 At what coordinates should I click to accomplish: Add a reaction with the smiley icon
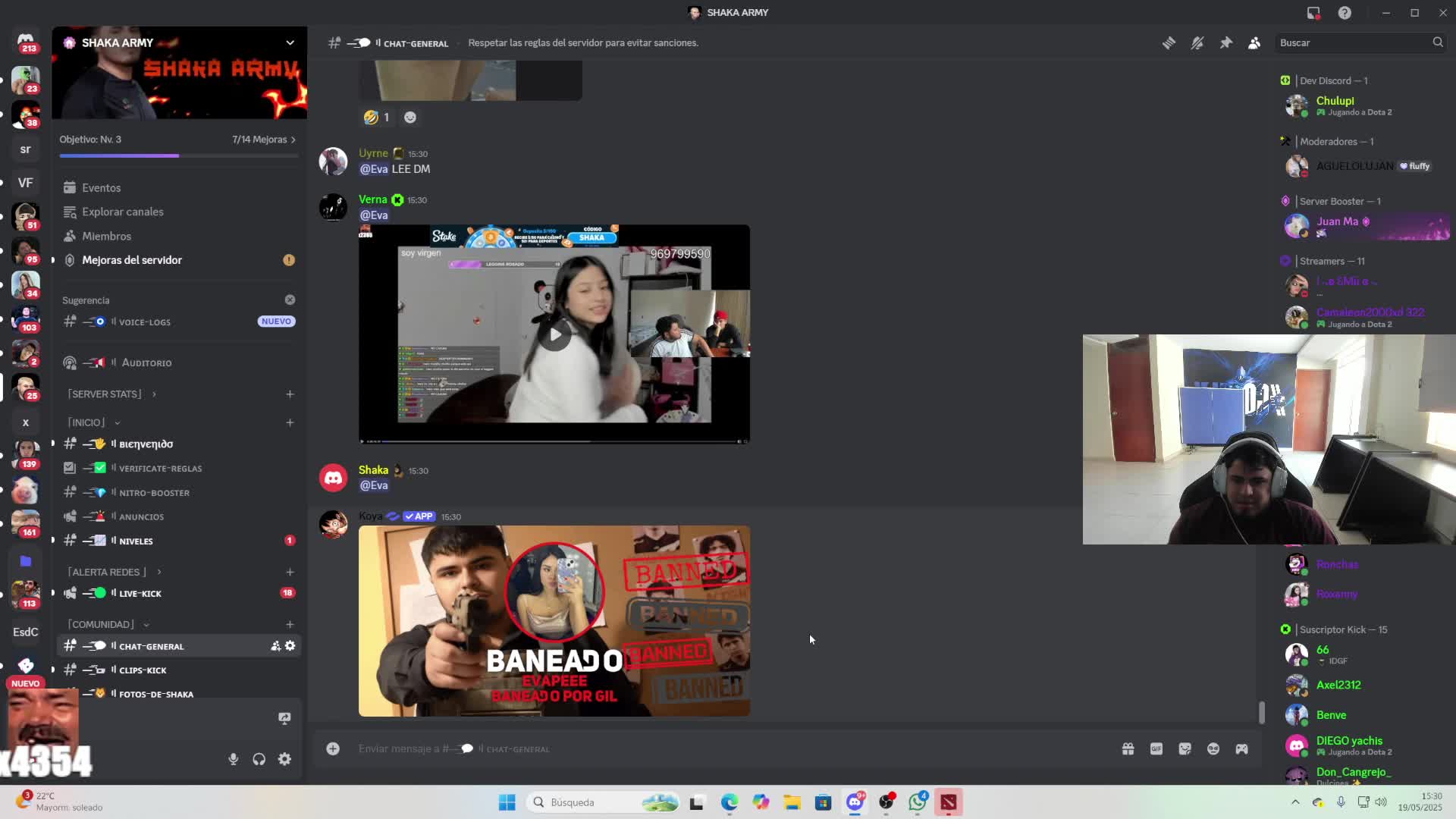pyautogui.click(x=410, y=118)
